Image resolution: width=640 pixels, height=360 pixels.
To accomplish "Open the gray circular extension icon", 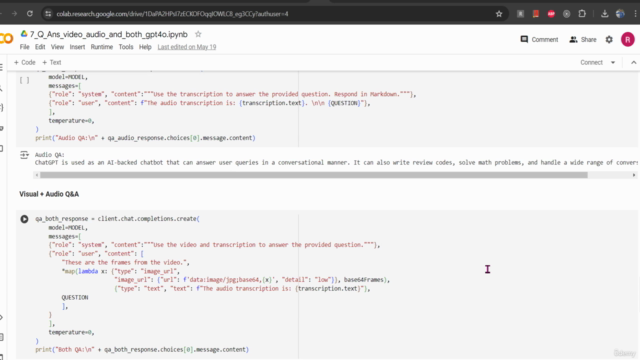I will (567, 14).
